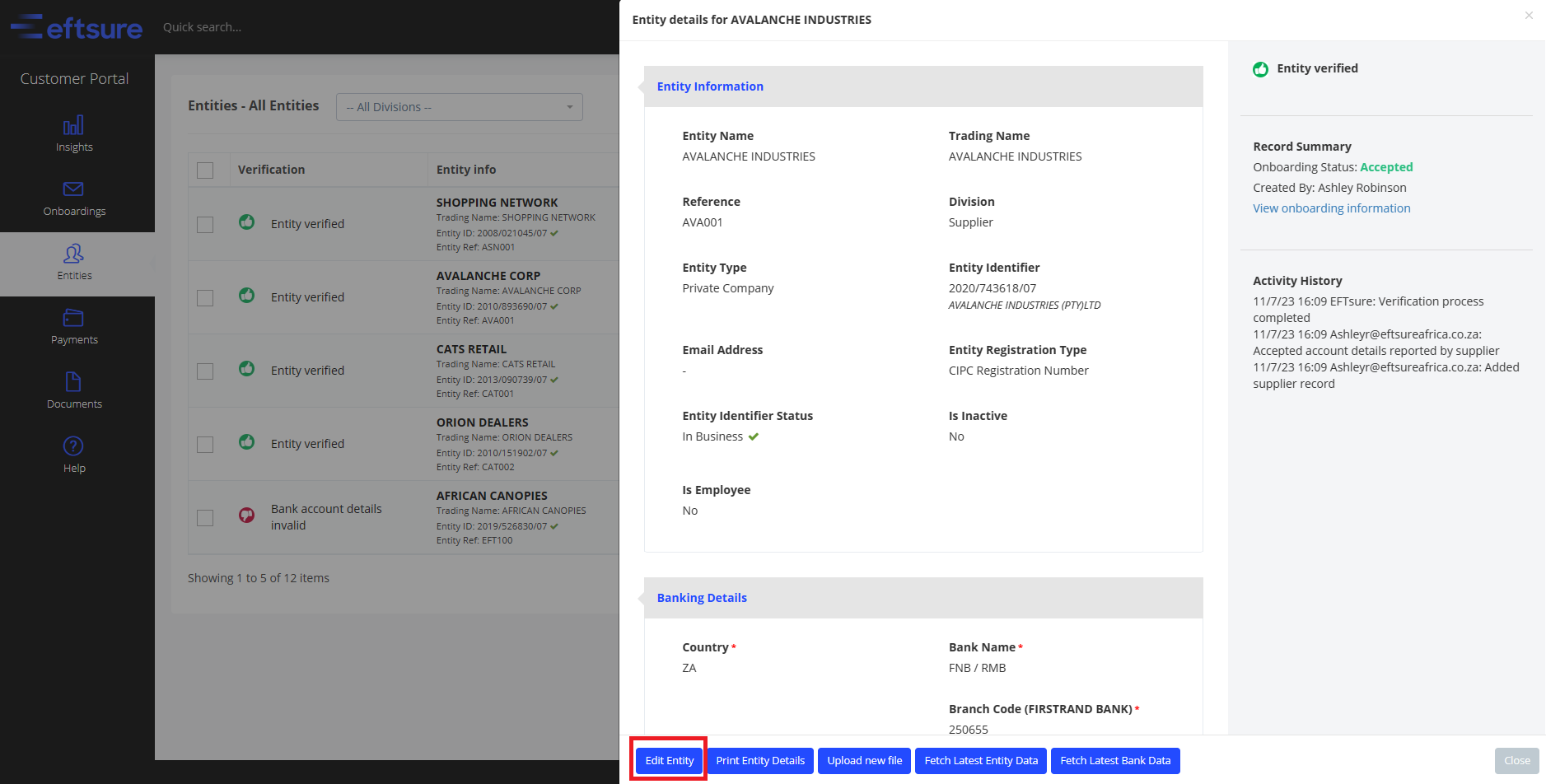Screen dimensions: 1546x784
Task: Click reference value AVA001 in details
Action: coord(703,222)
